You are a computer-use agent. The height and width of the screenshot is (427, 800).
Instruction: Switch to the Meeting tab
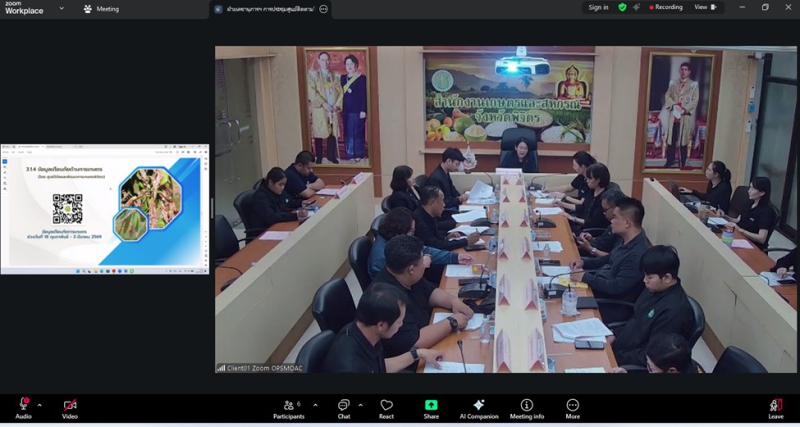coord(101,9)
